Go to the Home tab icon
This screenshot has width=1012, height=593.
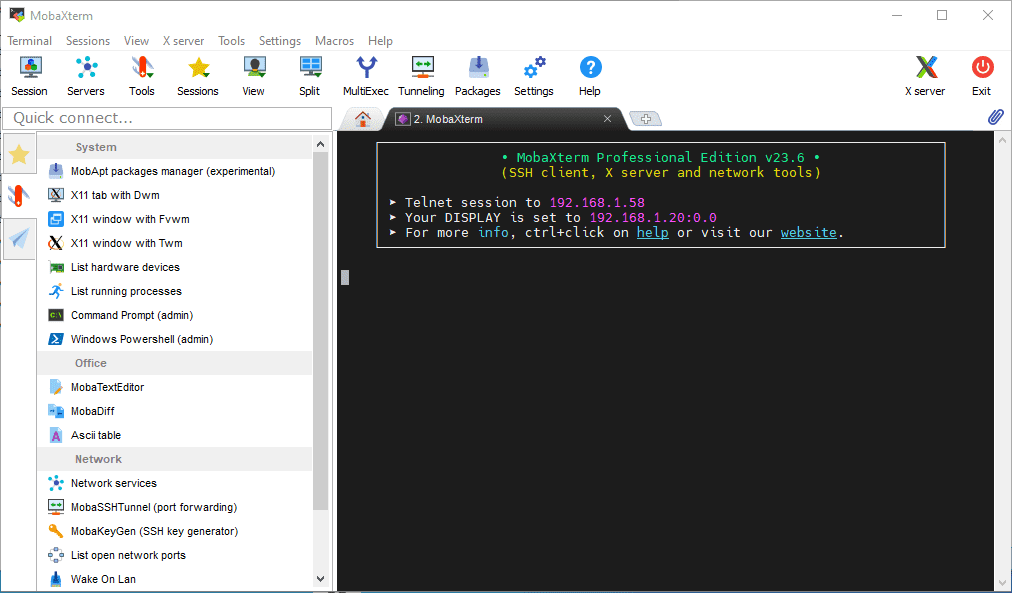363,119
